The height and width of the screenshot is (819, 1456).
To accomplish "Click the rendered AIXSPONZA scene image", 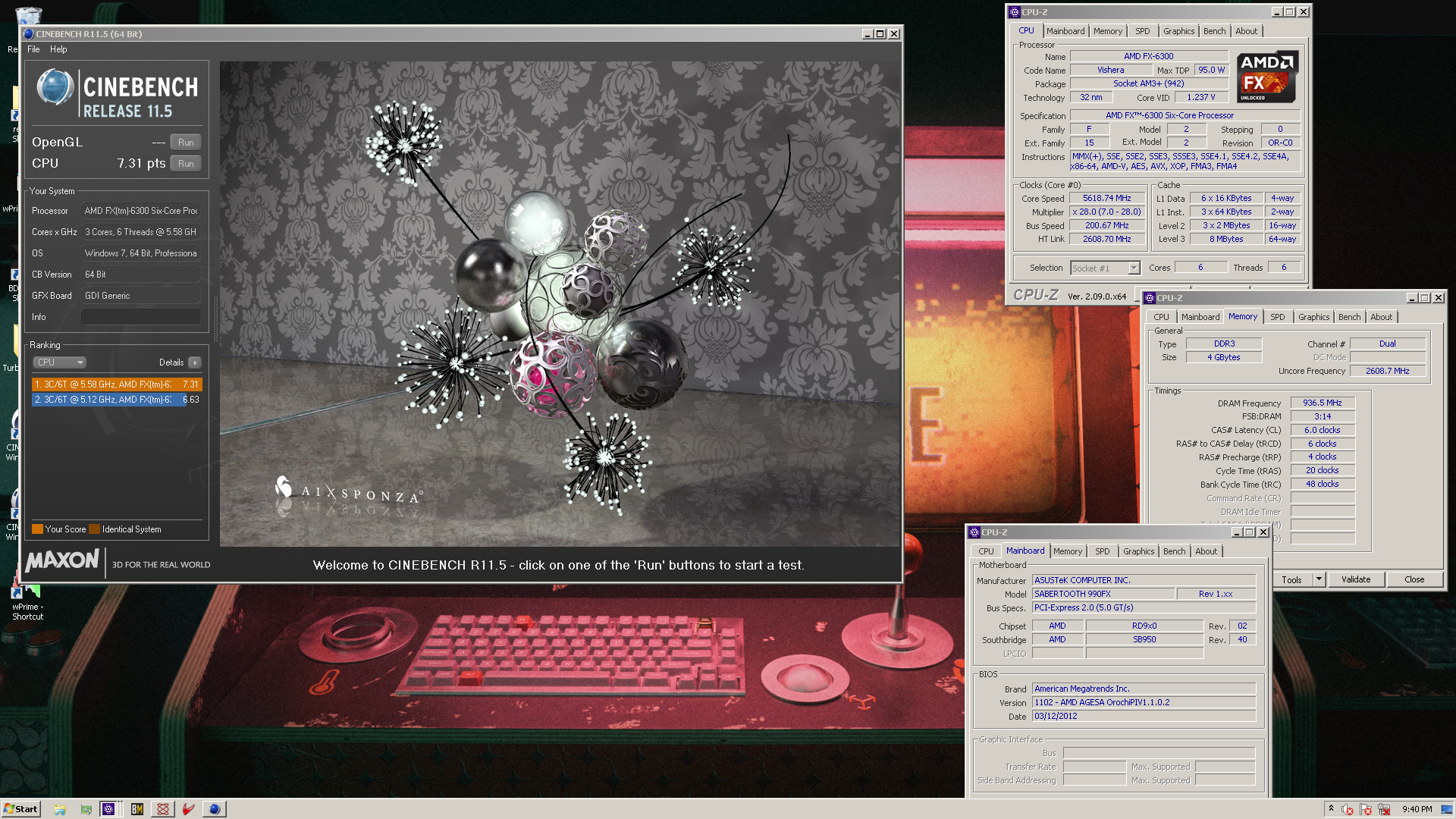I will (x=560, y=303).
